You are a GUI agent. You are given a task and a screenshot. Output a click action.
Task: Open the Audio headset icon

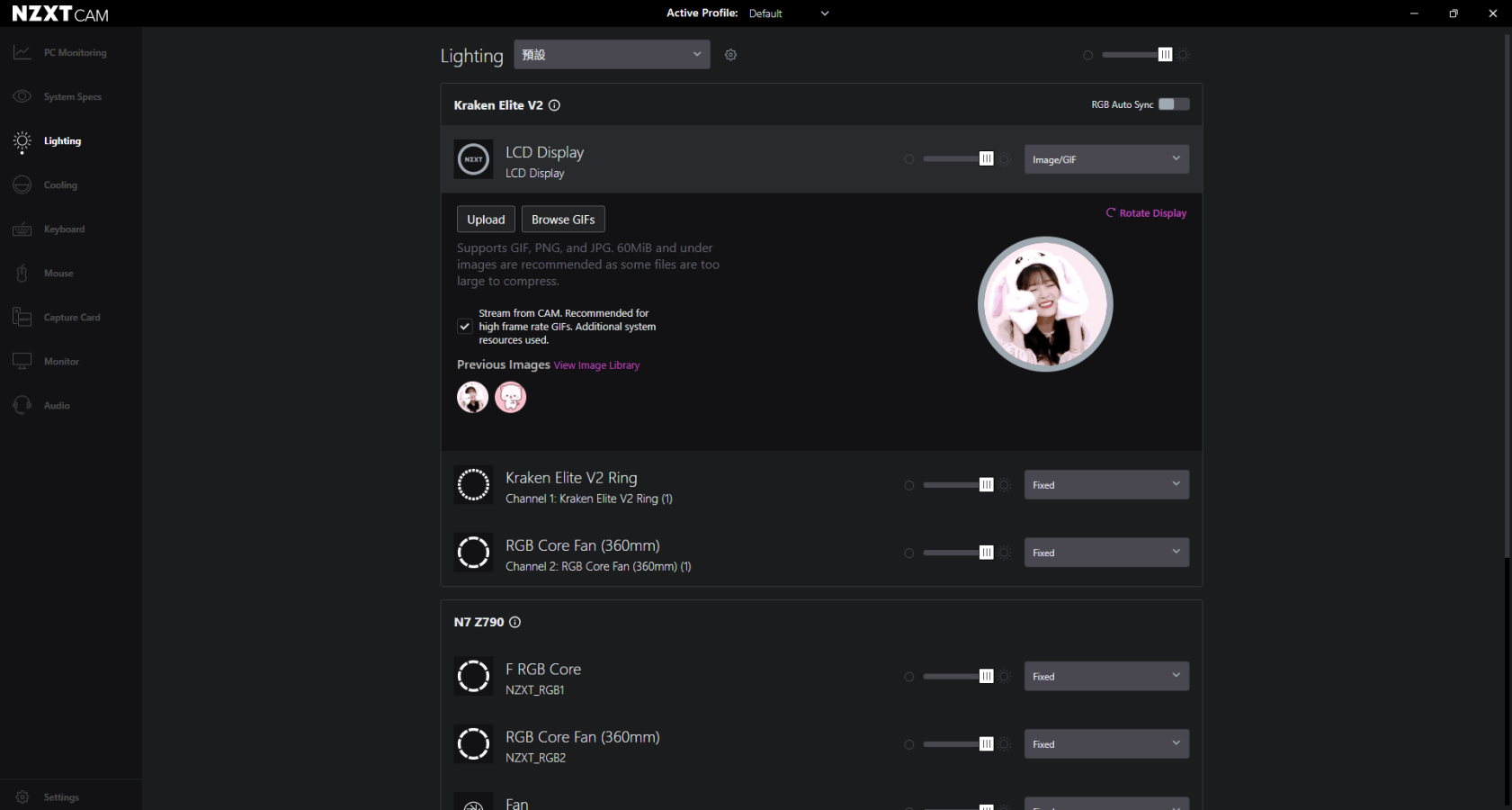22,406
